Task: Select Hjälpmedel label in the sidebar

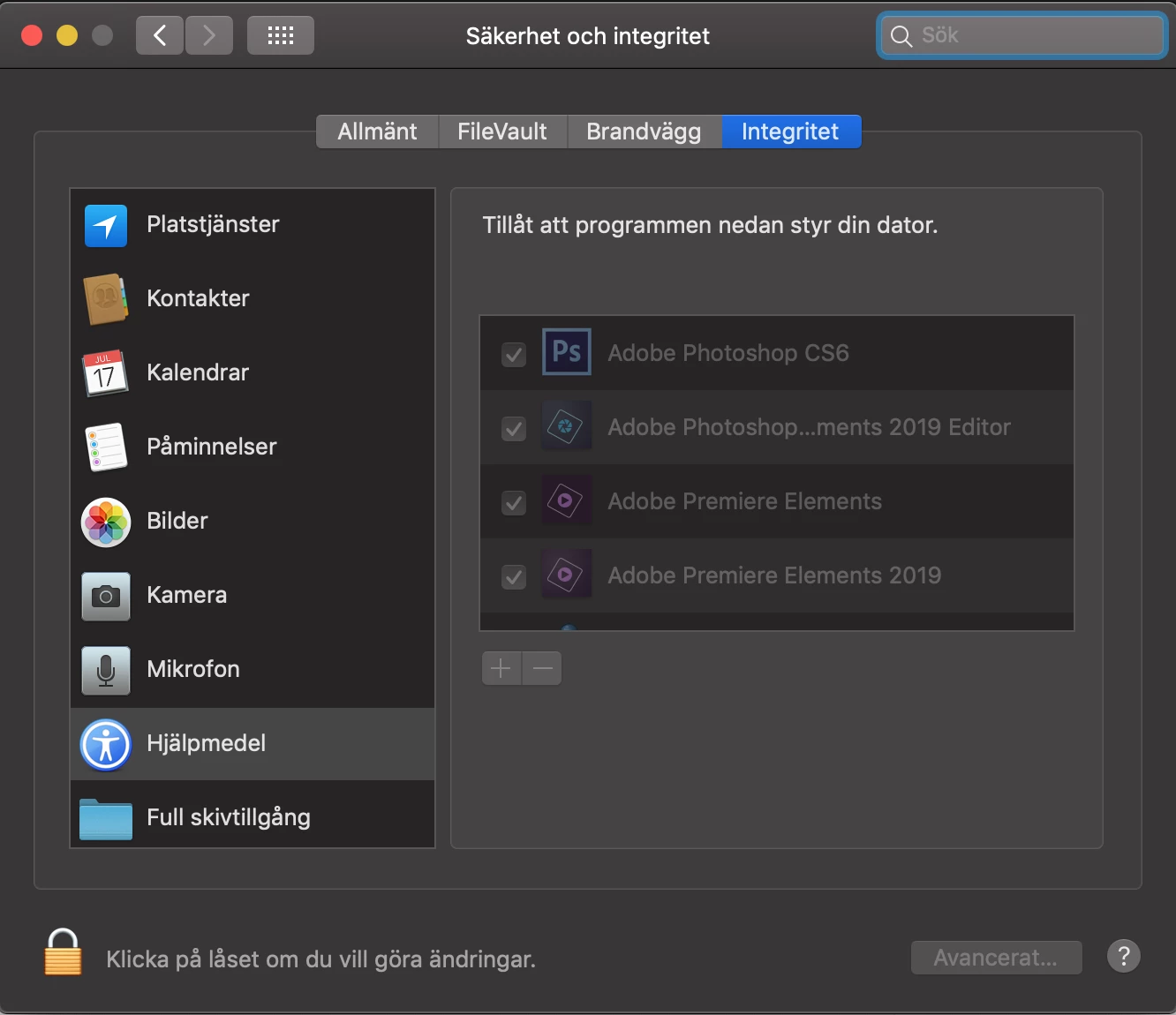Action: click(207, 743)
